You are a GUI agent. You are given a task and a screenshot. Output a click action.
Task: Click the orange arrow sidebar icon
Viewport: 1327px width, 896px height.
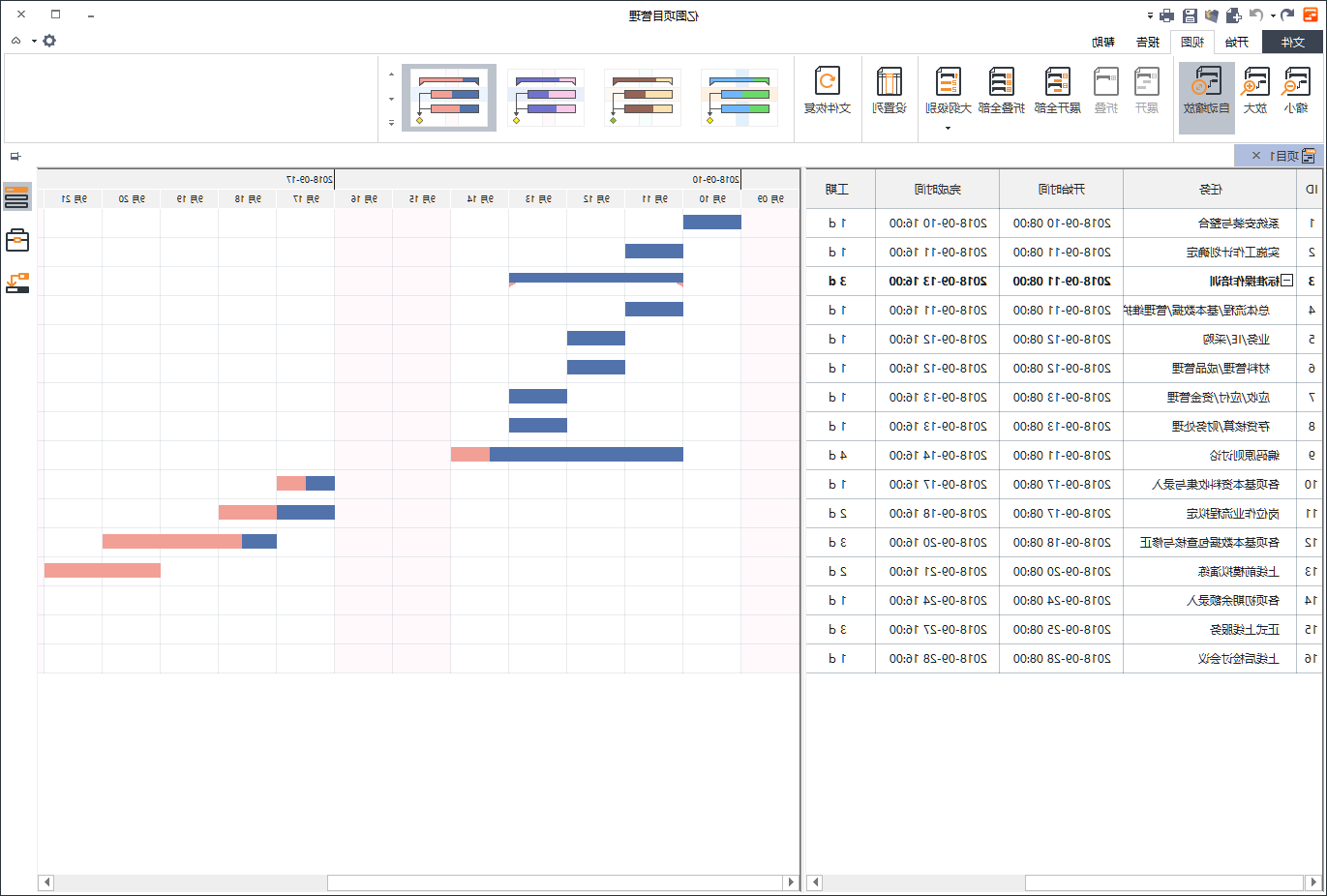click(17, 283)
